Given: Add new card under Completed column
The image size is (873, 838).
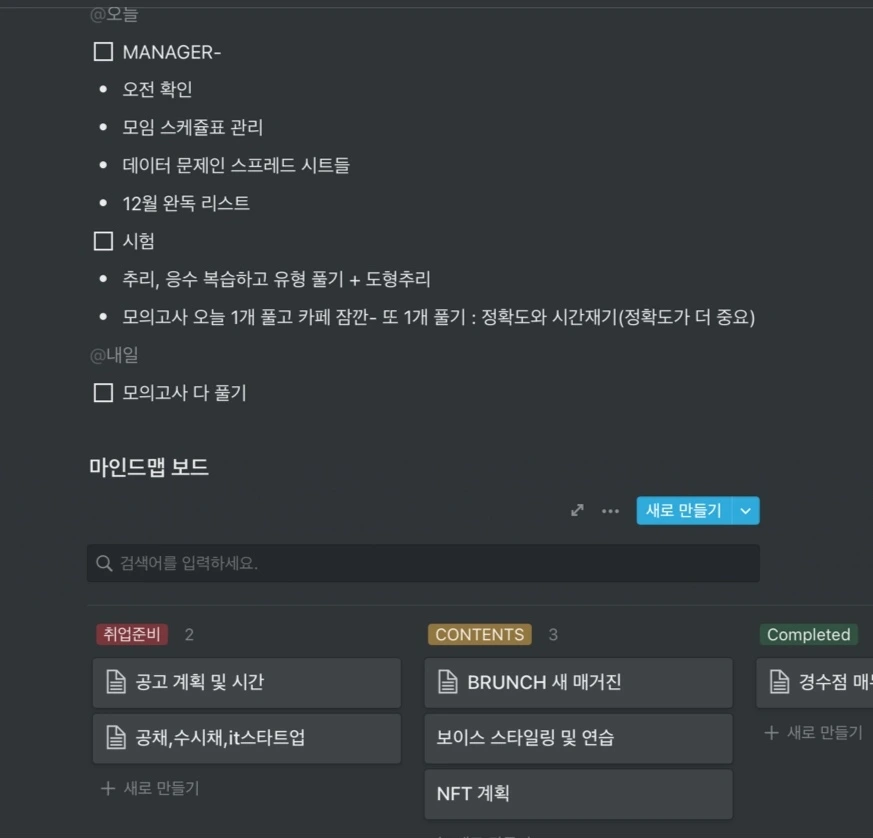Looking at the screenshot, I should (813, 733).
